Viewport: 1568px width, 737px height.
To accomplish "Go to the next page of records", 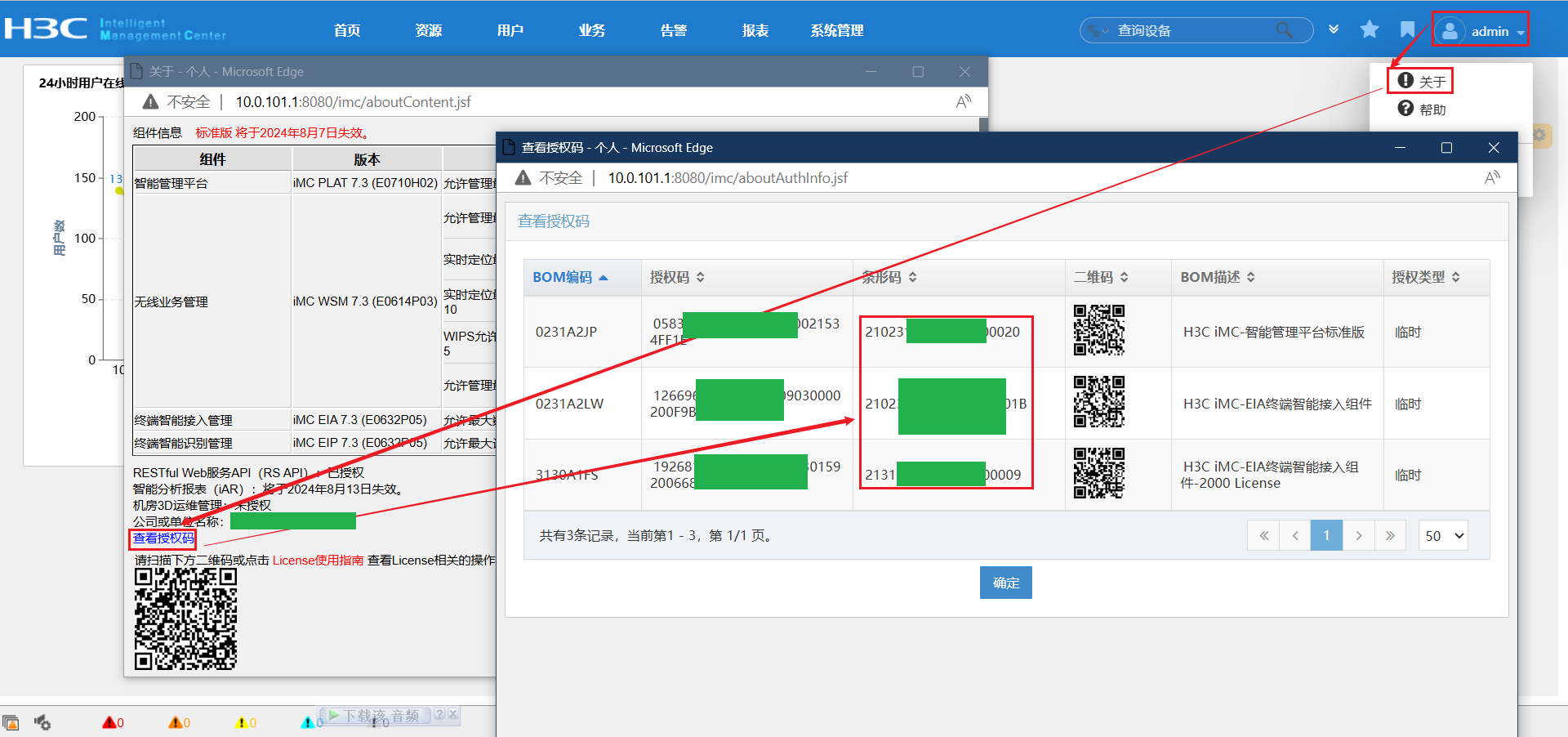I will point(1358,535).
